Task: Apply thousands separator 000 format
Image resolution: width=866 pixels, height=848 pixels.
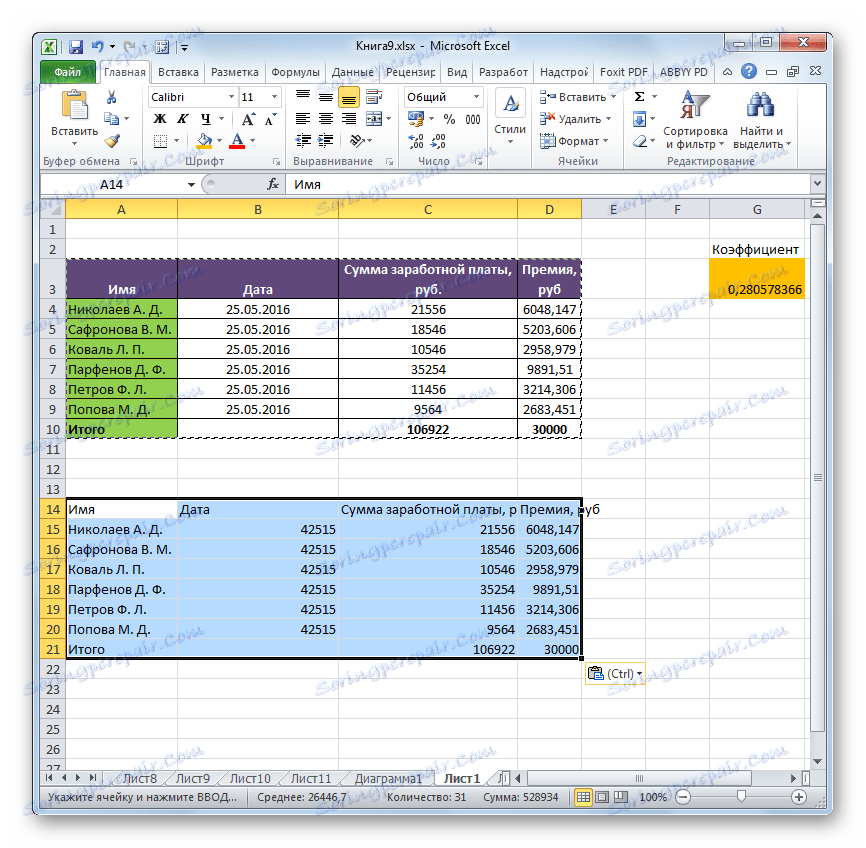Action: 473,119
